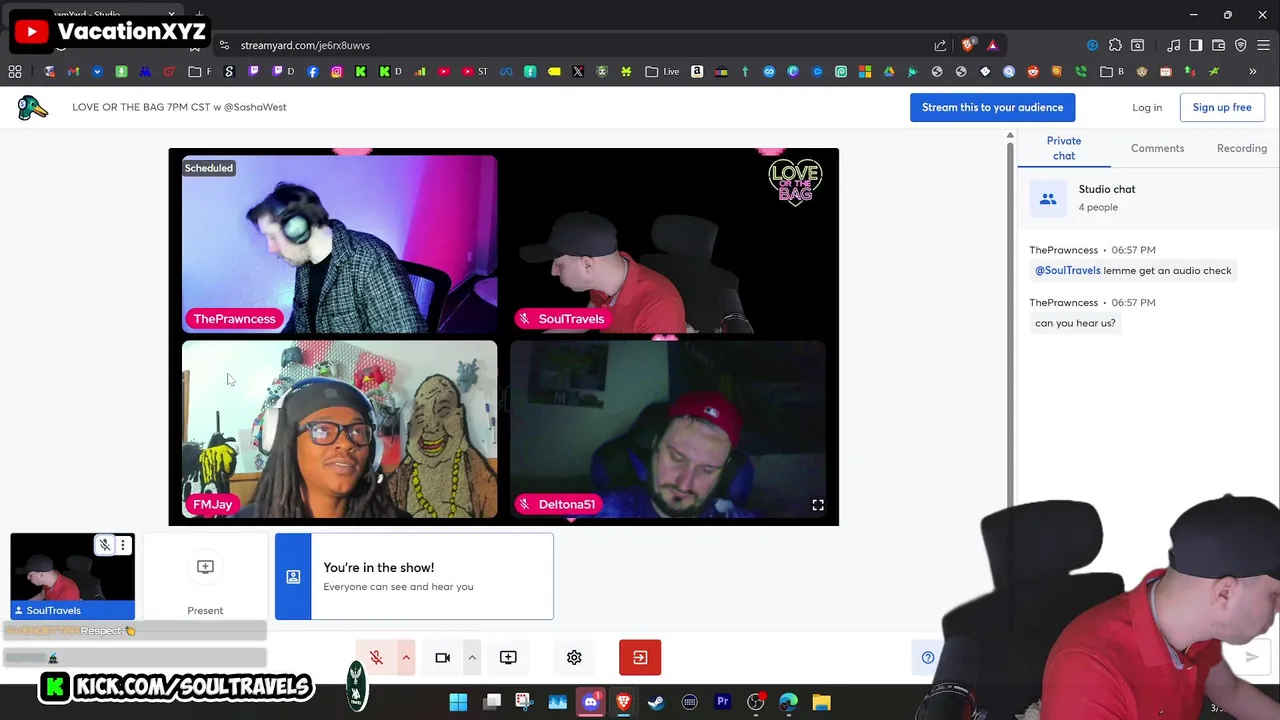The height and width of the screenshot is (720, 1280).
Task: Open Brave Wallet icon
Action: point(1219,45)
